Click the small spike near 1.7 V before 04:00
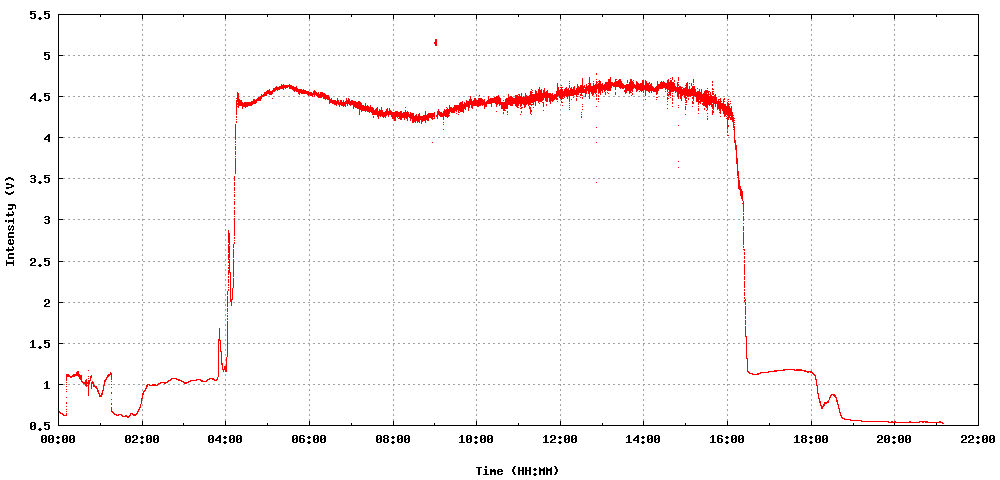The image size is (1000, 480). 219,330
